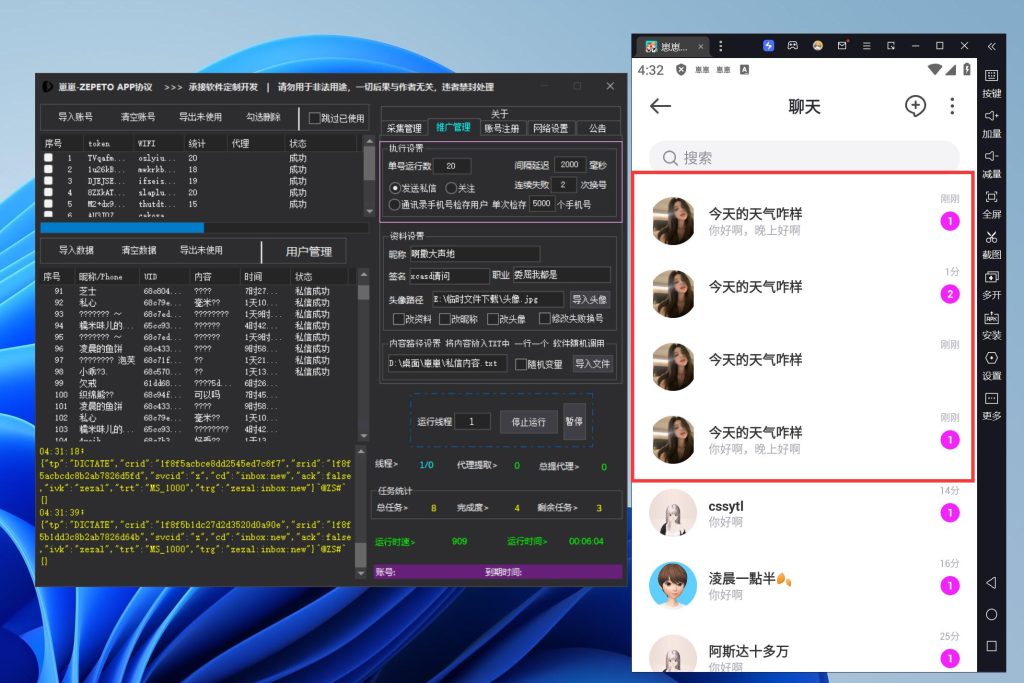1024x683 pixels.
Task: Enable the 随机变量 checkbox
Action: coord(520,364)
